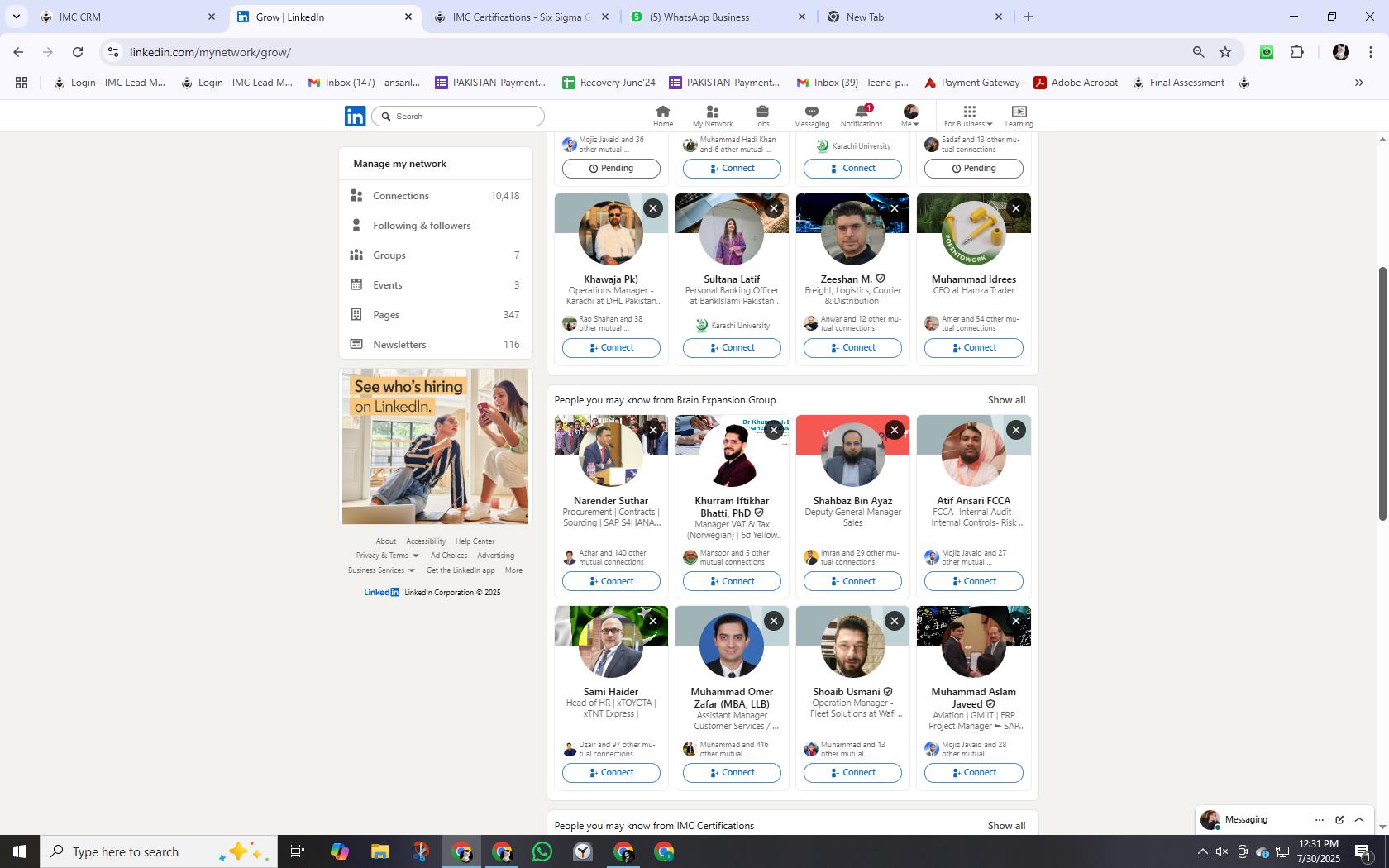Open Help Center footer link

tap(475, 541)
